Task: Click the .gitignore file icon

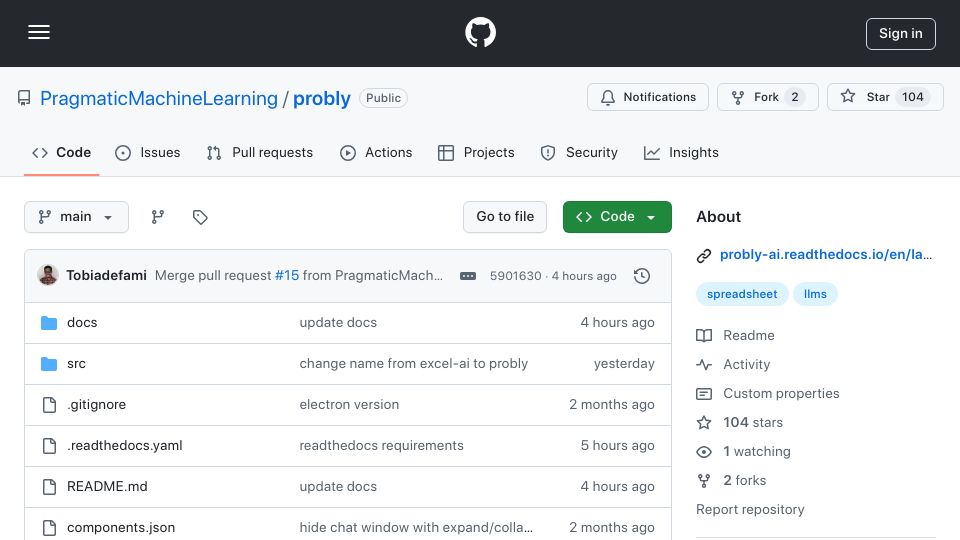Action: [49, 405]
